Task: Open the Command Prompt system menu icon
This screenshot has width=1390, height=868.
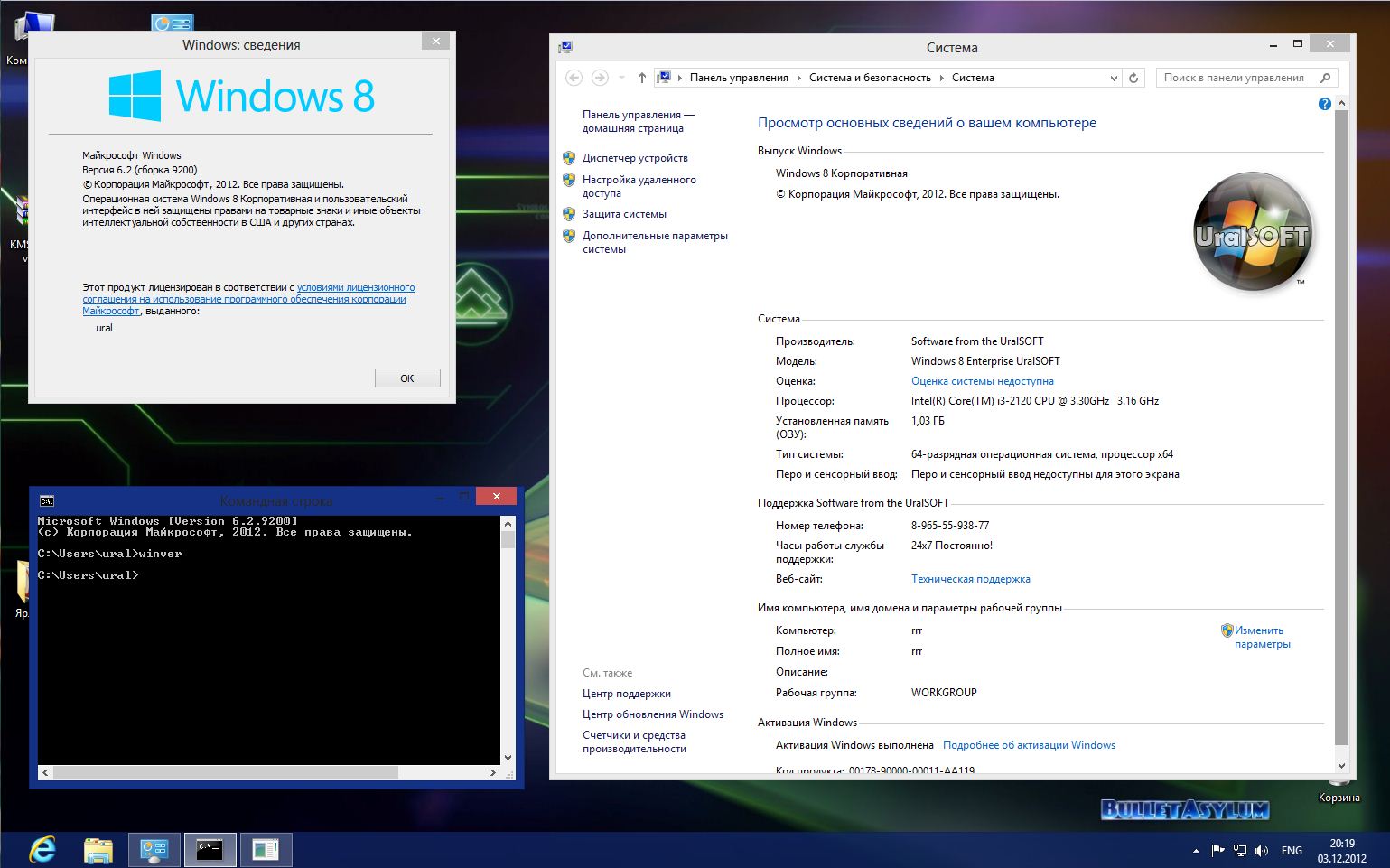Action: (47, 500)
